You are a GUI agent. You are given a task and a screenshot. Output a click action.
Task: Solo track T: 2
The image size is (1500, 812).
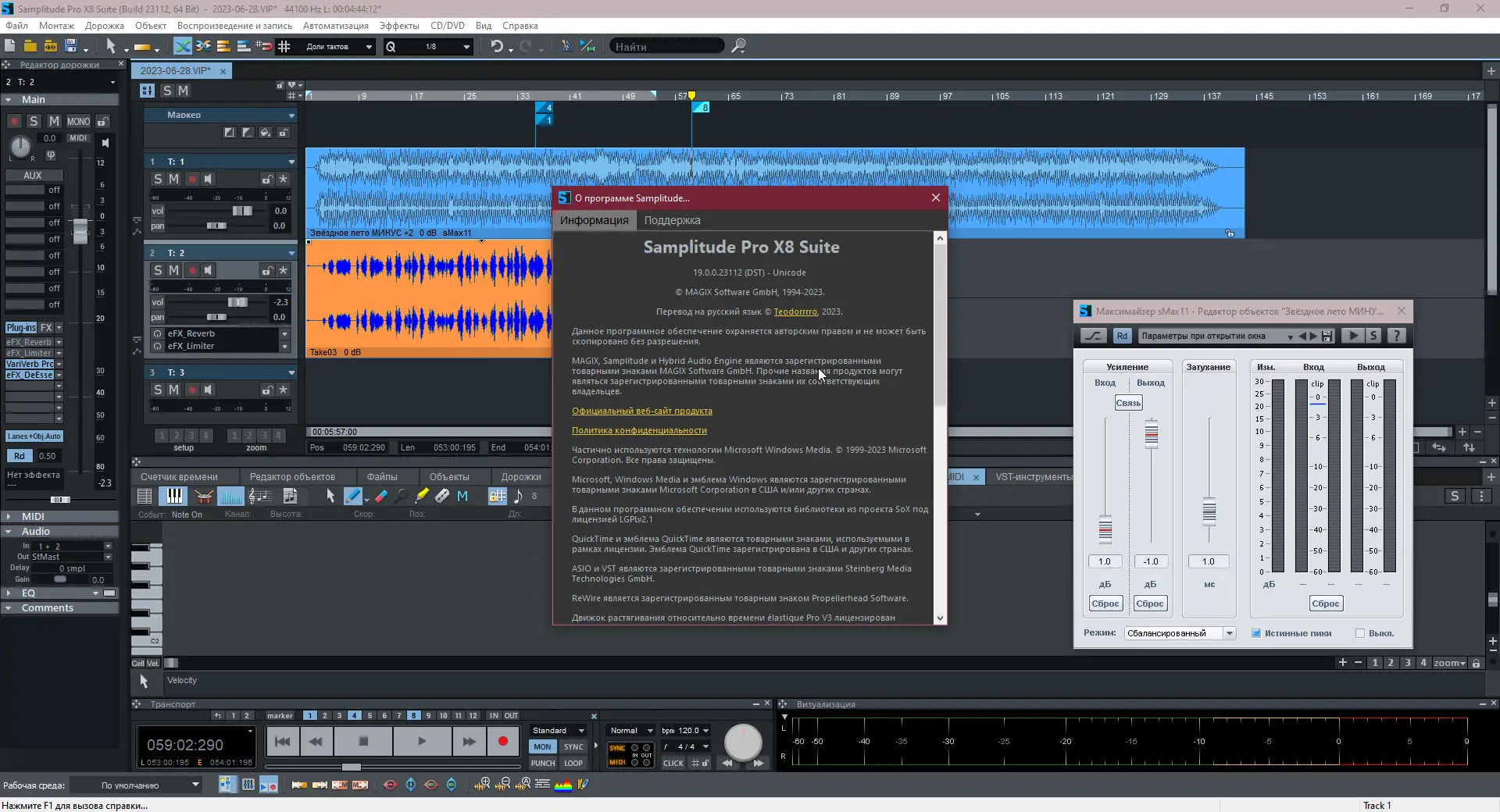(157, 271)
